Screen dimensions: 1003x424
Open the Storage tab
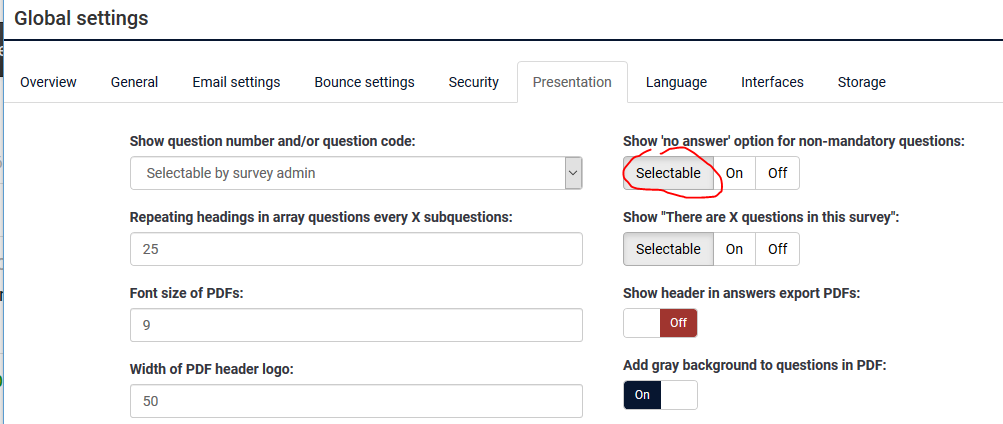861,82
